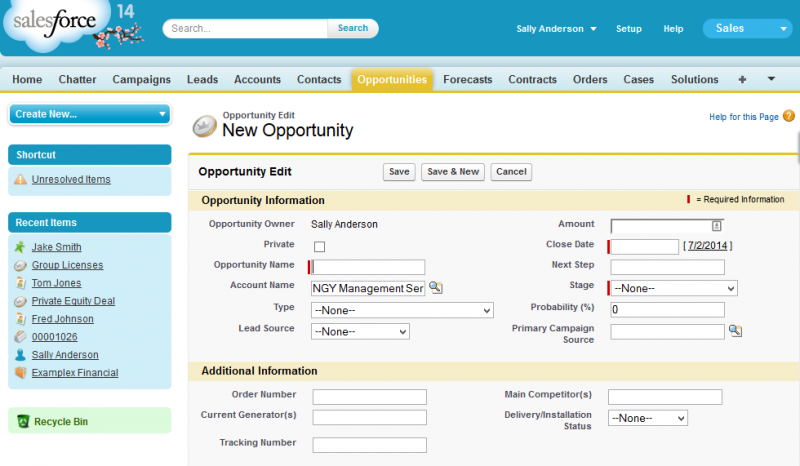This screenshot has height=466, width=800.
Task: Click the header search input field
Action: (245, 28)
